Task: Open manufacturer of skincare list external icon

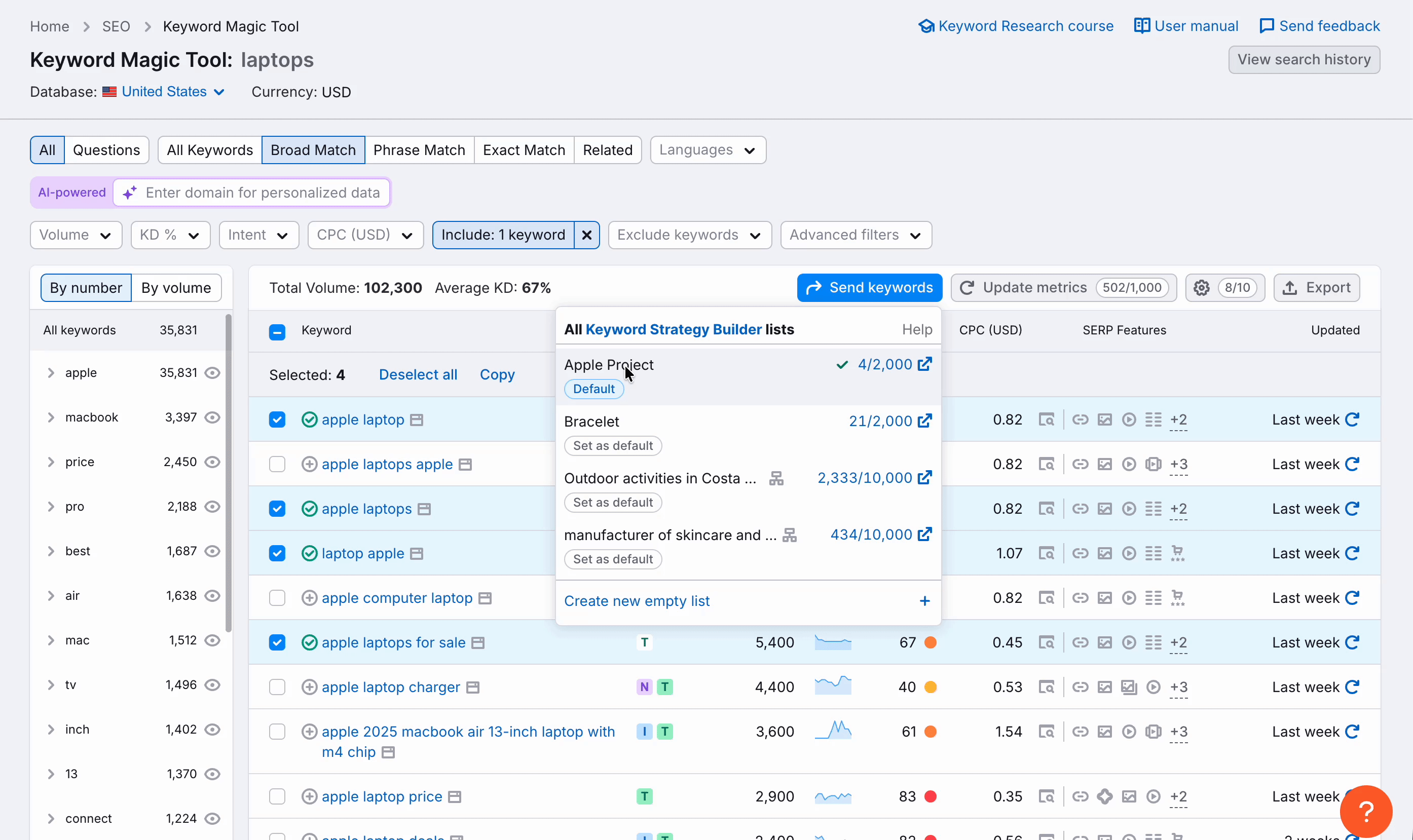Action: point(924,534)
